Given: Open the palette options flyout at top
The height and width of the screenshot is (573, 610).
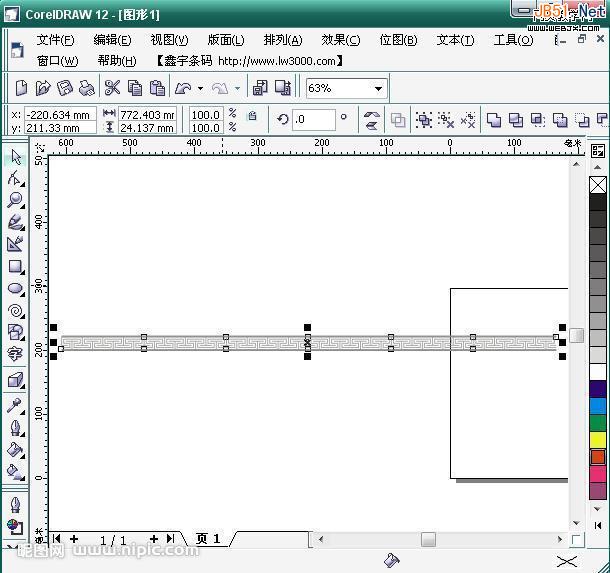Looking at the screenshot, I should click(x=598, y=151).
